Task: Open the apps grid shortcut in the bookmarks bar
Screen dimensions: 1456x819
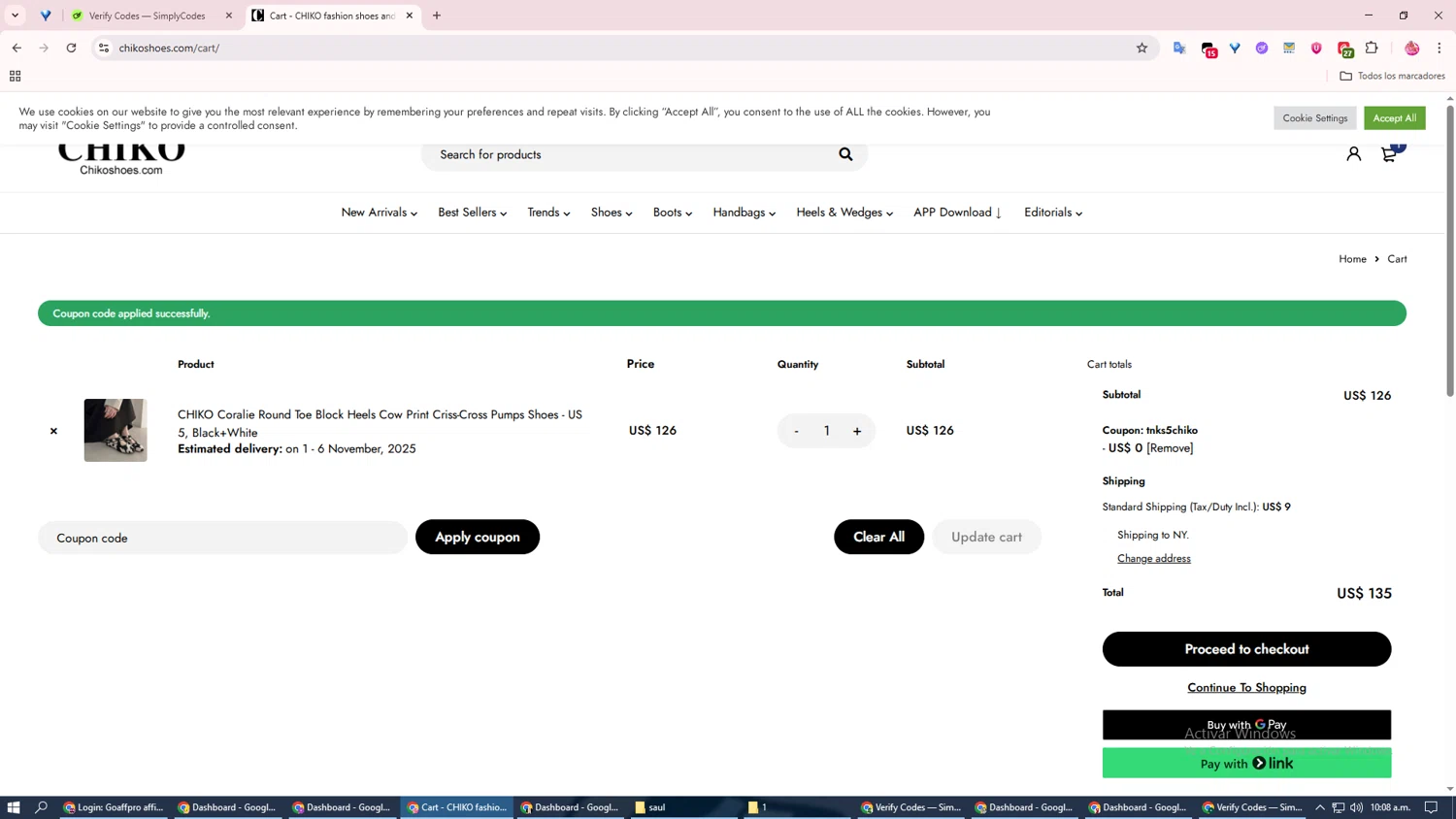Action: (15, 76)
